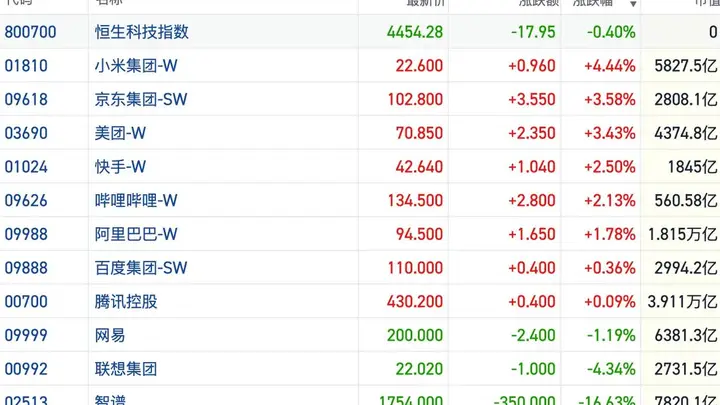Select stock code 09888

click(x=26, y=268)
